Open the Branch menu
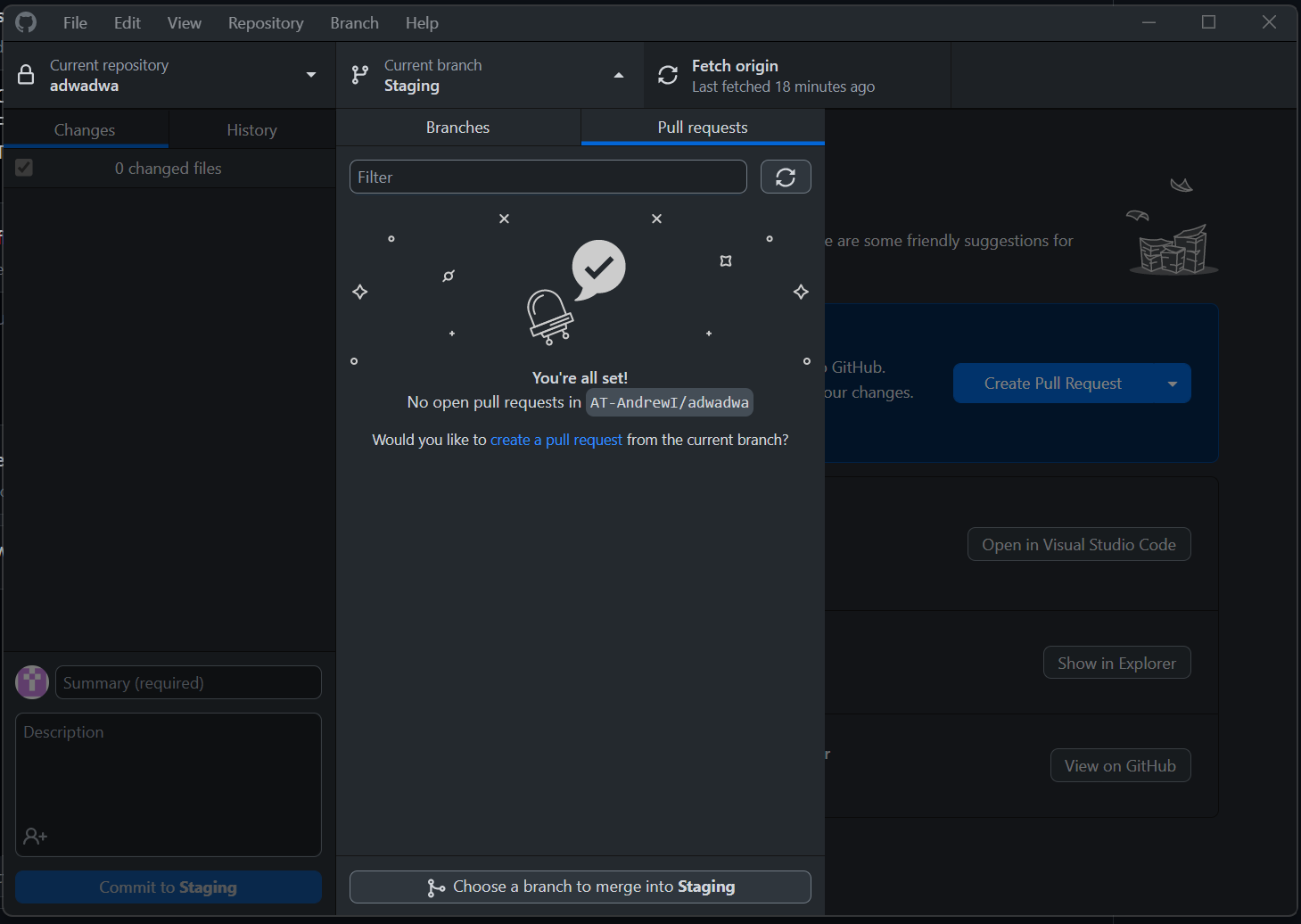1301x924 pixels. click(x=353, y=22)
